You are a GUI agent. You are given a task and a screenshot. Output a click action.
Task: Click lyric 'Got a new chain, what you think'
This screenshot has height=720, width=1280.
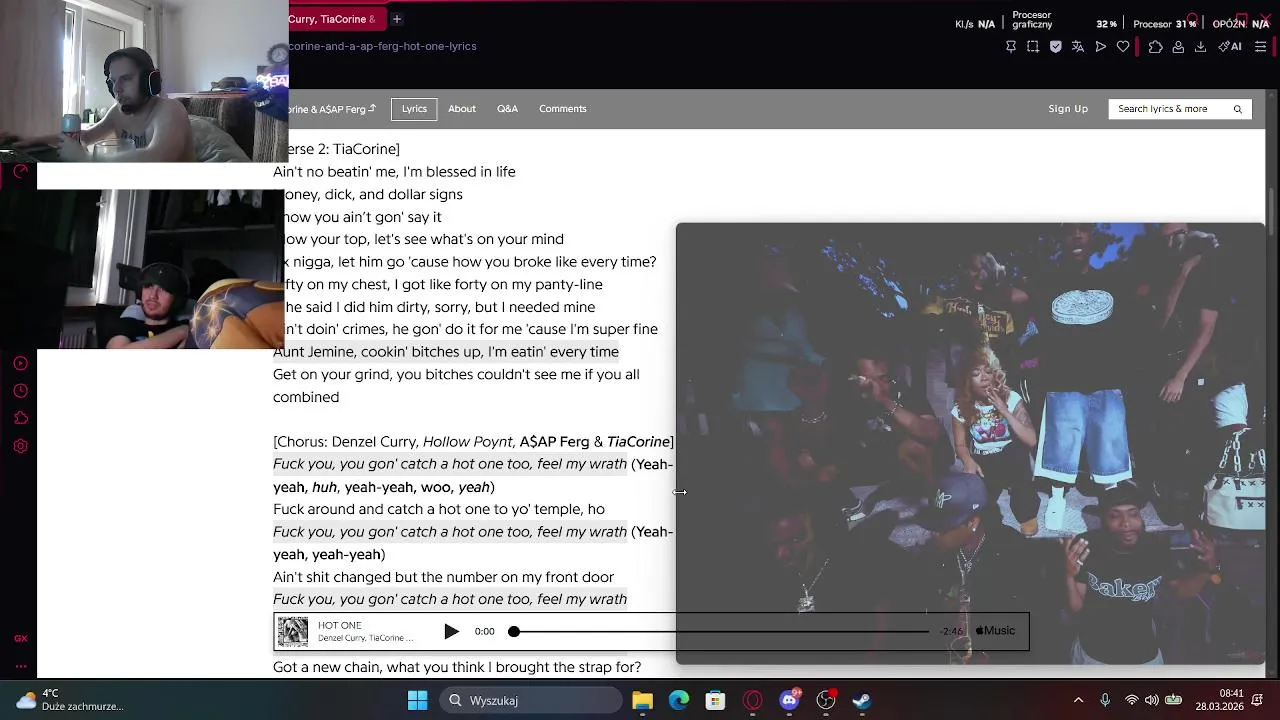[x=457, y=667]
